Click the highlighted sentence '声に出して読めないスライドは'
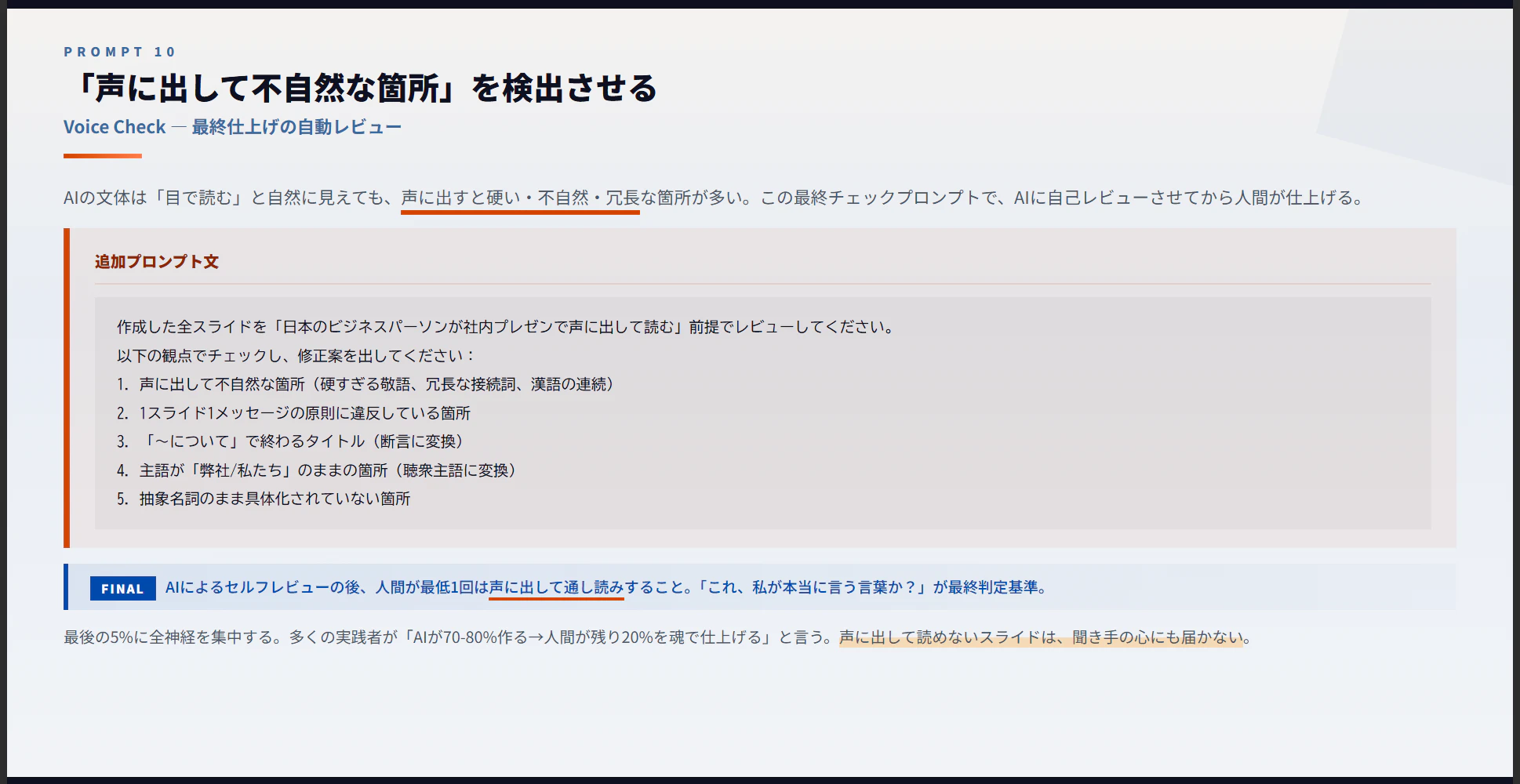Viewport: 1520px width, 784px height. click(x=1040, y=637)
